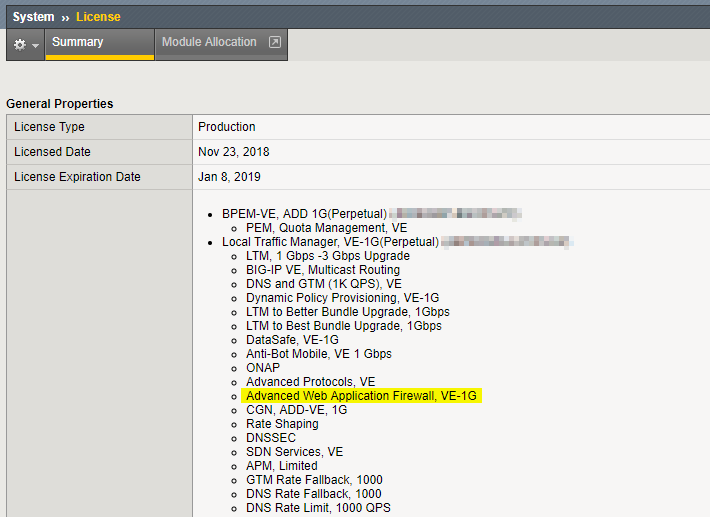Click the Nov 23, 2018 licensed date

click(234, 152)
